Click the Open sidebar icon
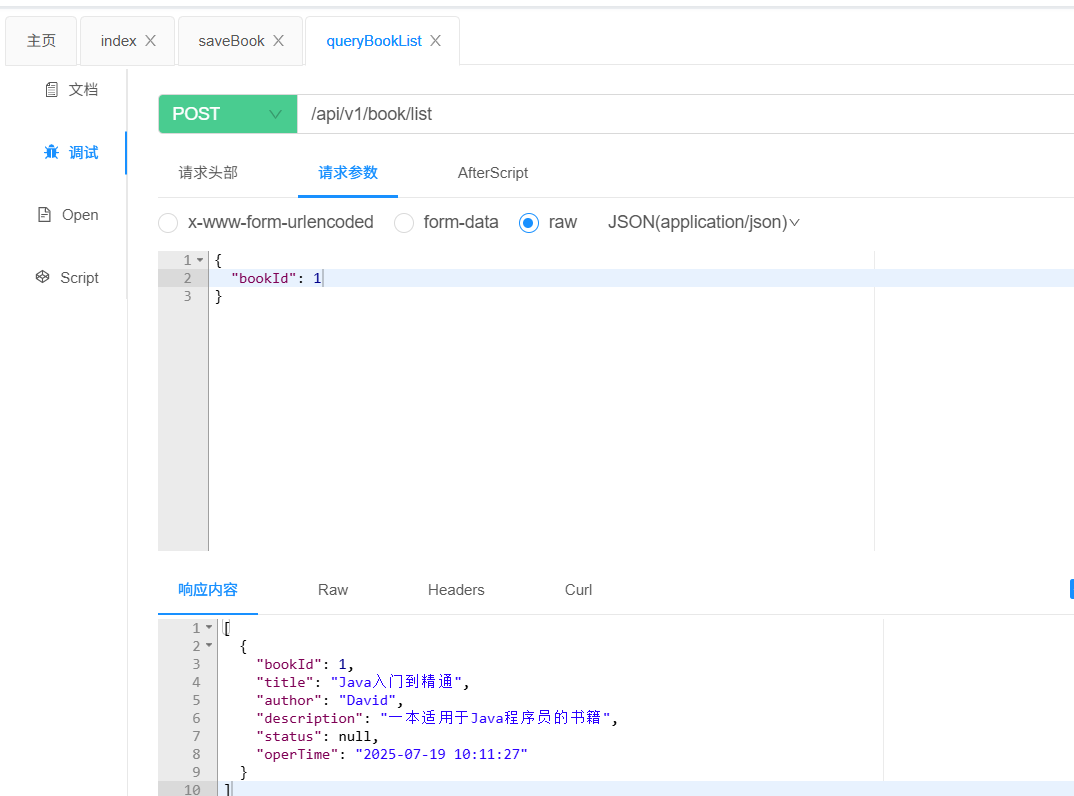This screenshot has height=796, width=1074. click(x=68, y=214)
